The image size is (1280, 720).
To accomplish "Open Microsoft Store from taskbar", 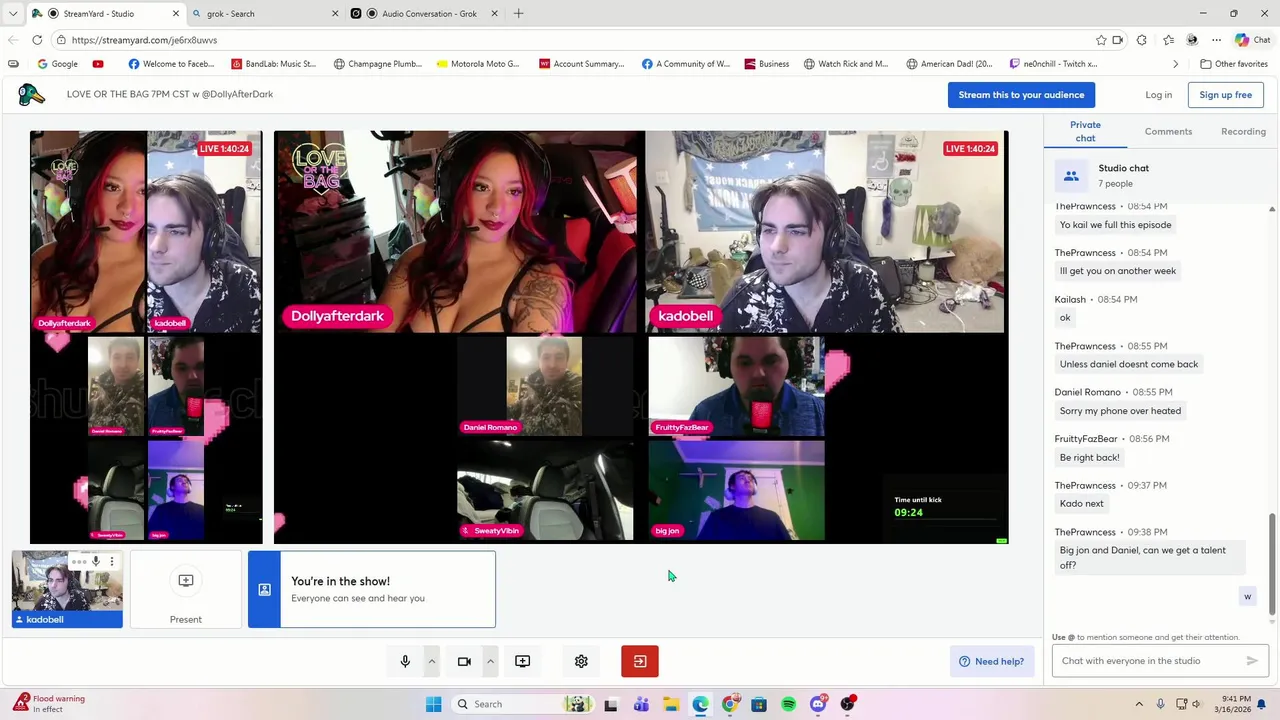I will (759, 704).
